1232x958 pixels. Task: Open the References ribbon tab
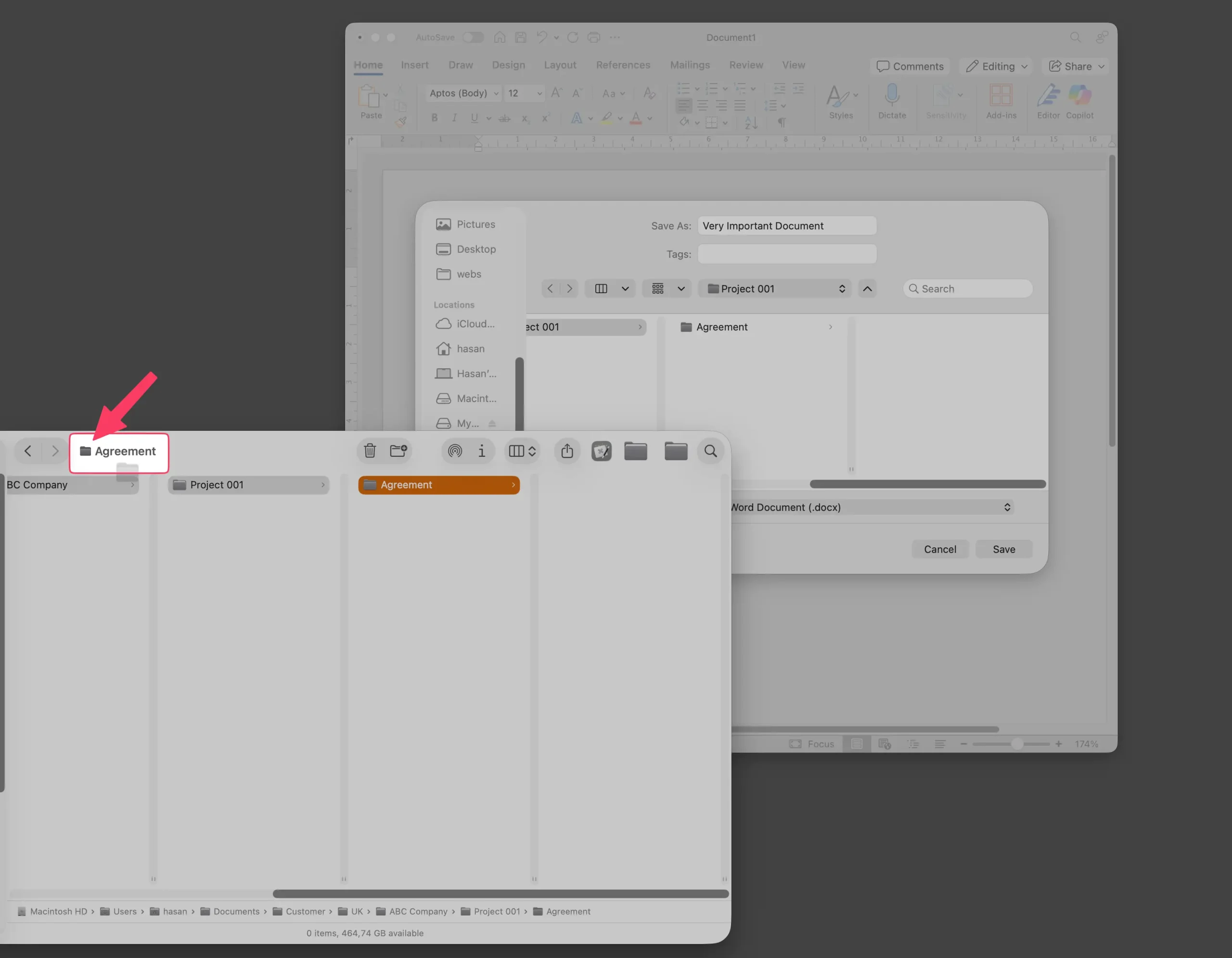(x=623, y=65)
